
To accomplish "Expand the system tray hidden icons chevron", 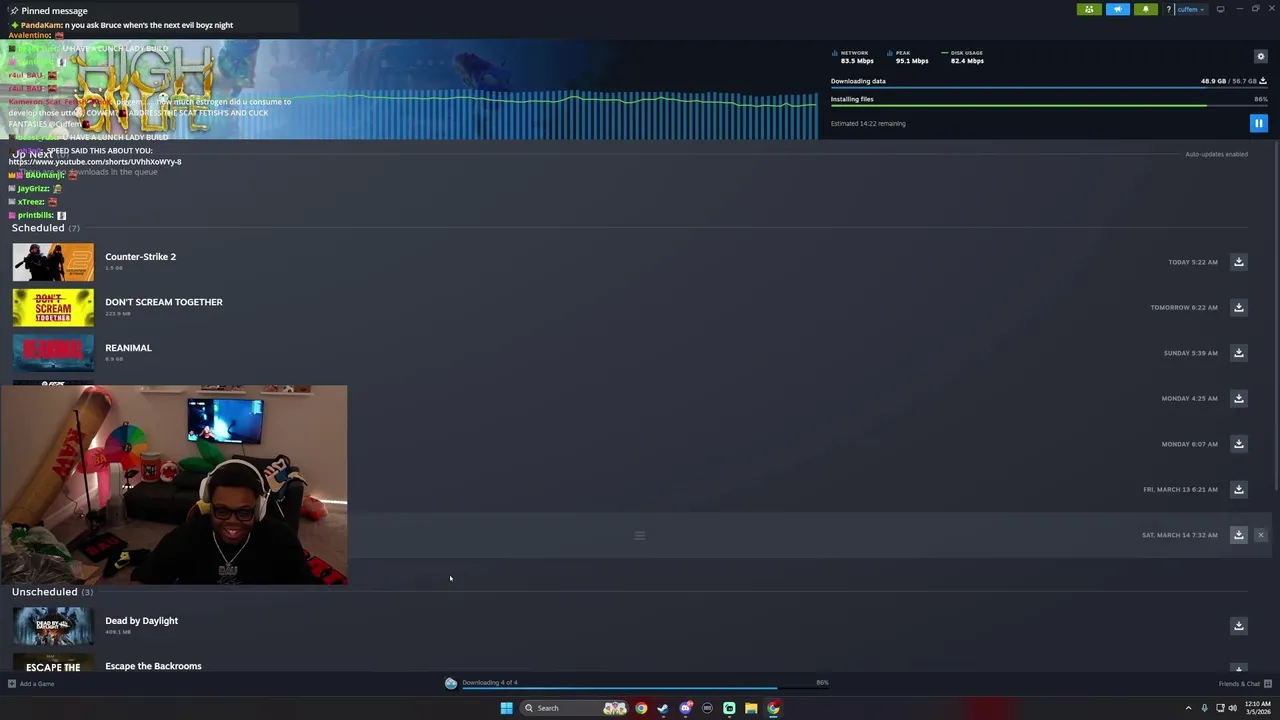I will click(x=1188, y=708).
